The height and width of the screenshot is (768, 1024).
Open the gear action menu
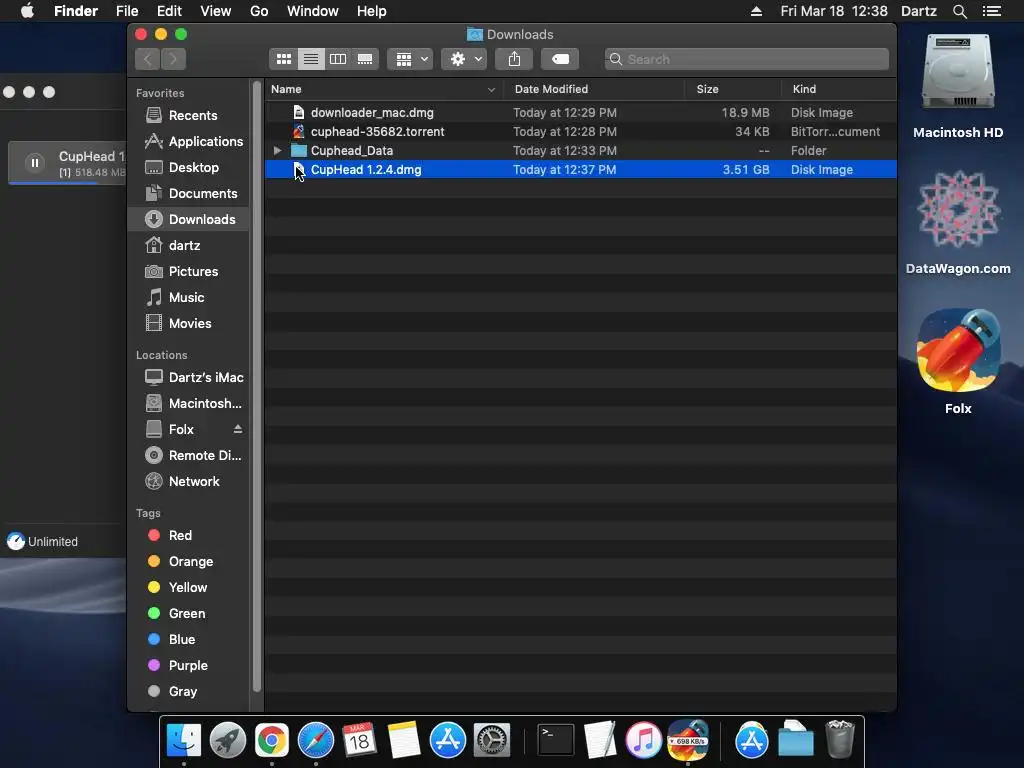point(464,59)
